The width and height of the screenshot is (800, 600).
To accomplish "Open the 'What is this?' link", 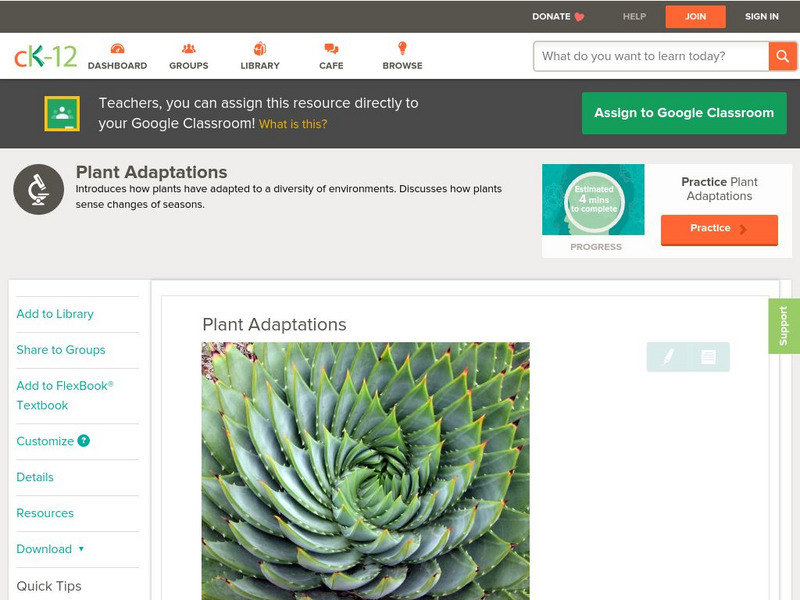I will pos(293,124).
